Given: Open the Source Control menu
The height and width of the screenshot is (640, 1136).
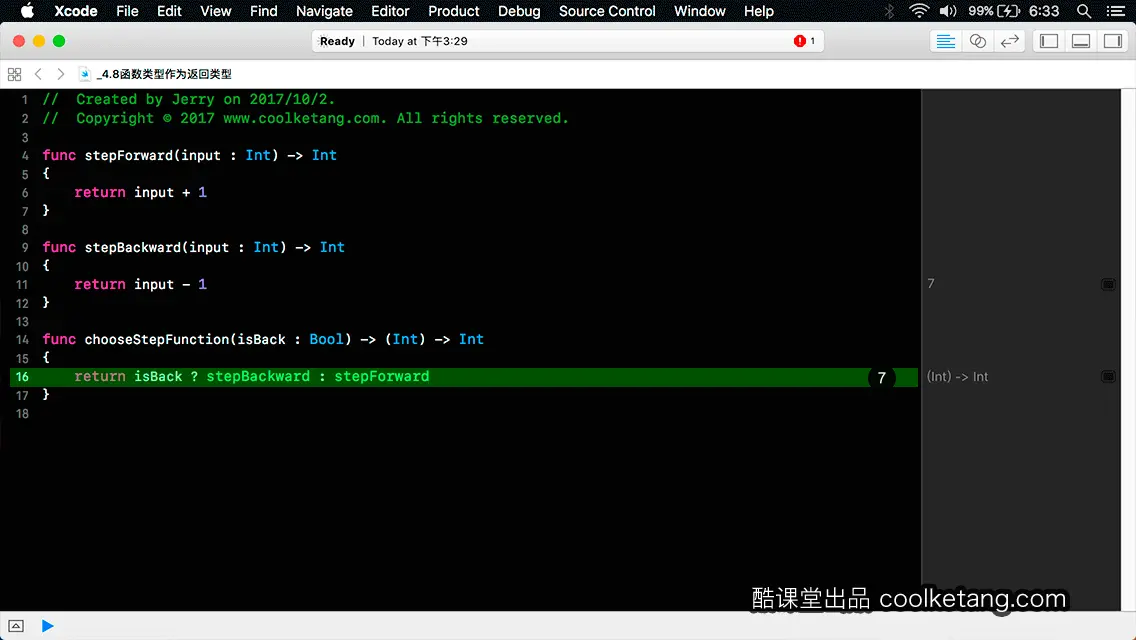Looking at the screenshot, I should pos(607,11).
